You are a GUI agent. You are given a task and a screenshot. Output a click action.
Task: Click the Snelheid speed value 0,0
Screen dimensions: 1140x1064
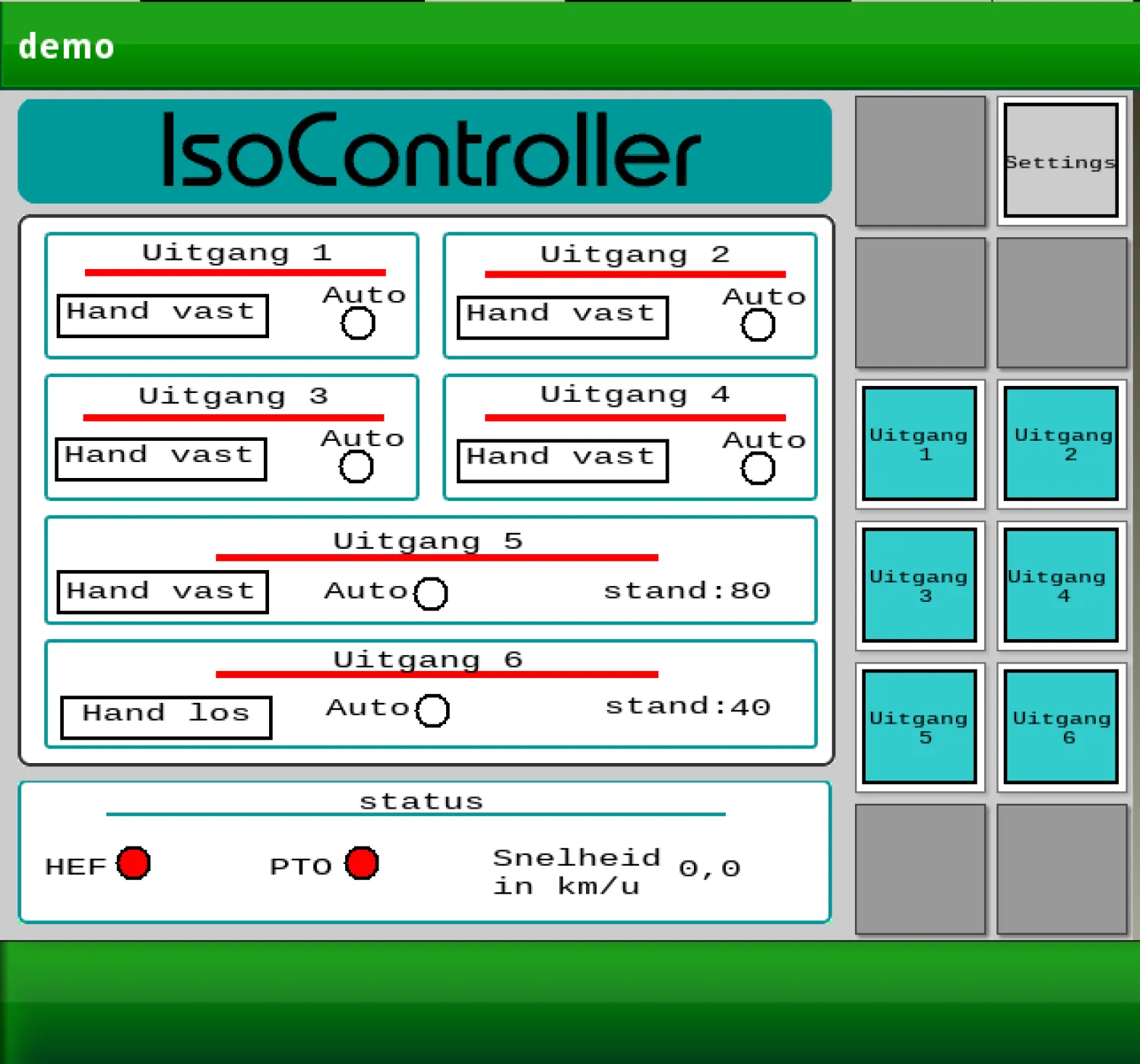(709, 868)
